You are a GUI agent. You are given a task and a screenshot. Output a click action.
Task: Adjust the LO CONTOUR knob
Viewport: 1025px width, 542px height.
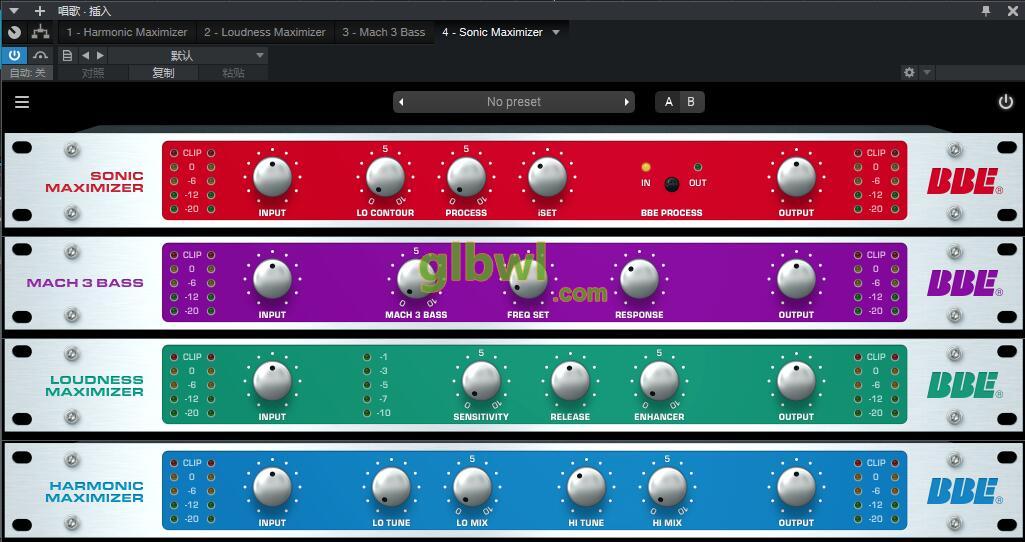pyautogui.click(x=385, y=177)
